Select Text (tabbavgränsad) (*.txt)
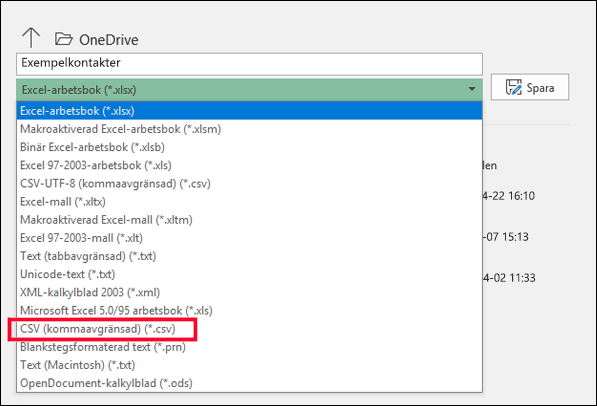This screenshot has height=406, width=597. 249,256
